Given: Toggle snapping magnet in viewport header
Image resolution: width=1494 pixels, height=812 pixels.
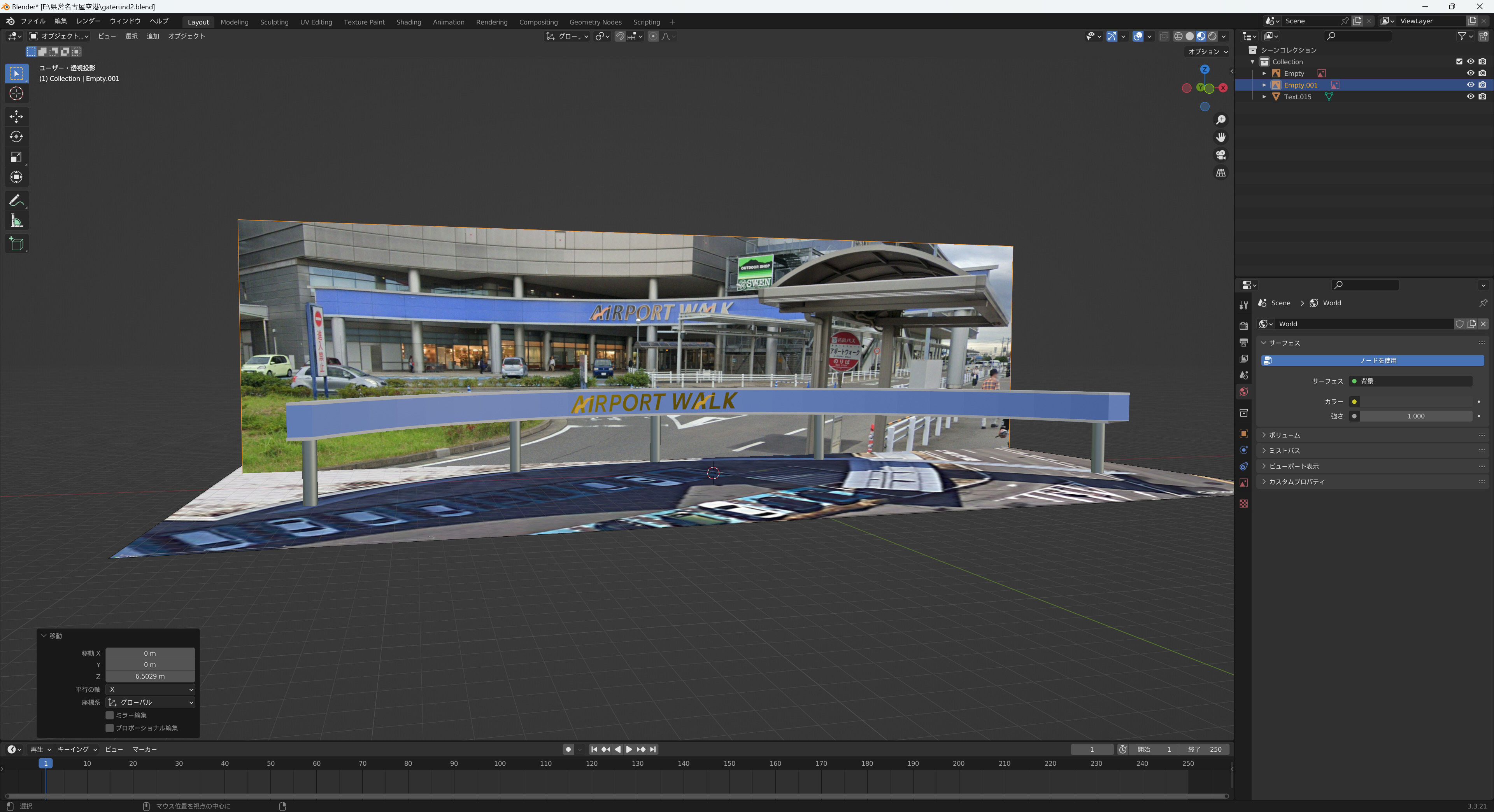Looking at the screenshot, I should point(620,36).
